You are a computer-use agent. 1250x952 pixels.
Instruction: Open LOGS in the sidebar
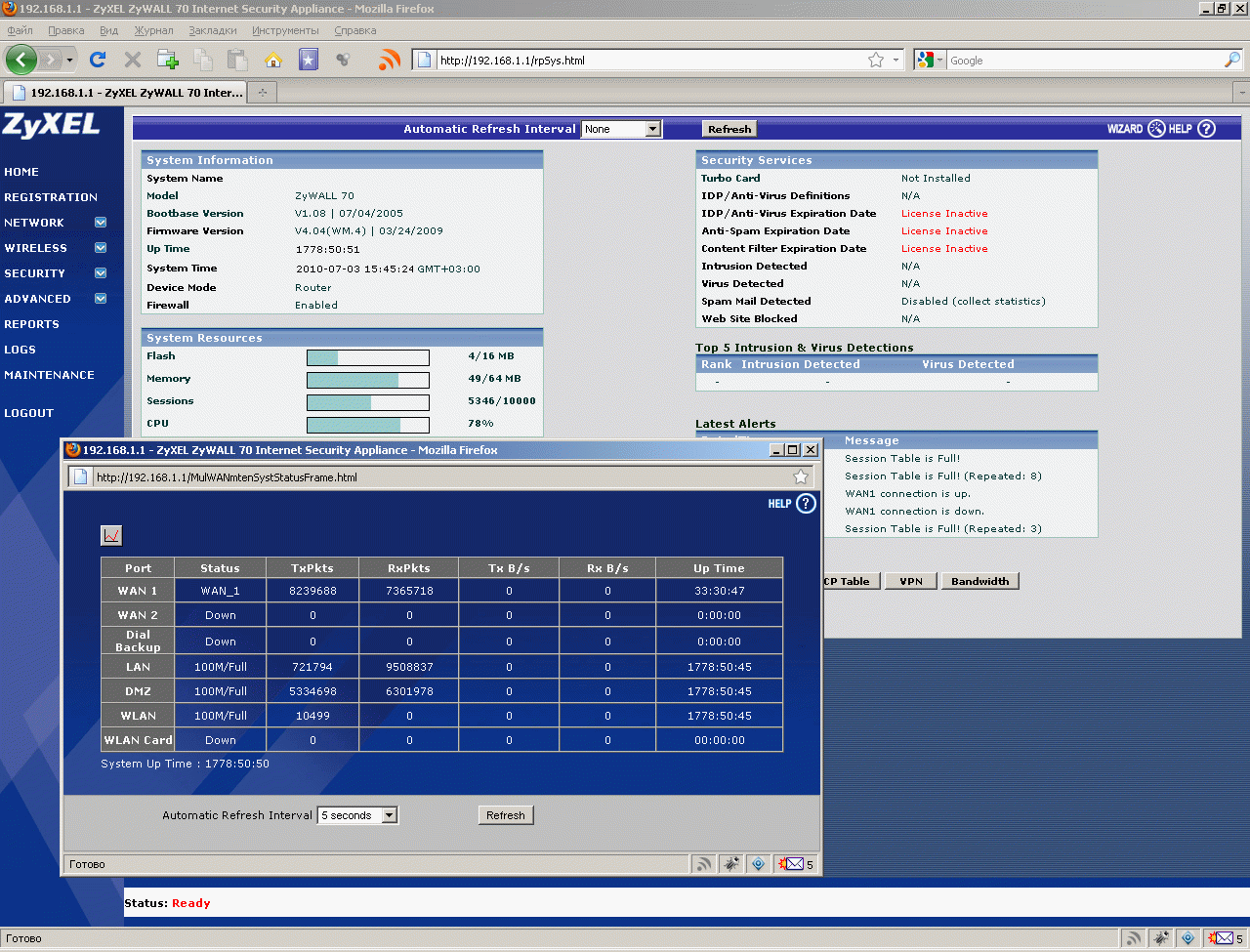click(x=20, y=350)
